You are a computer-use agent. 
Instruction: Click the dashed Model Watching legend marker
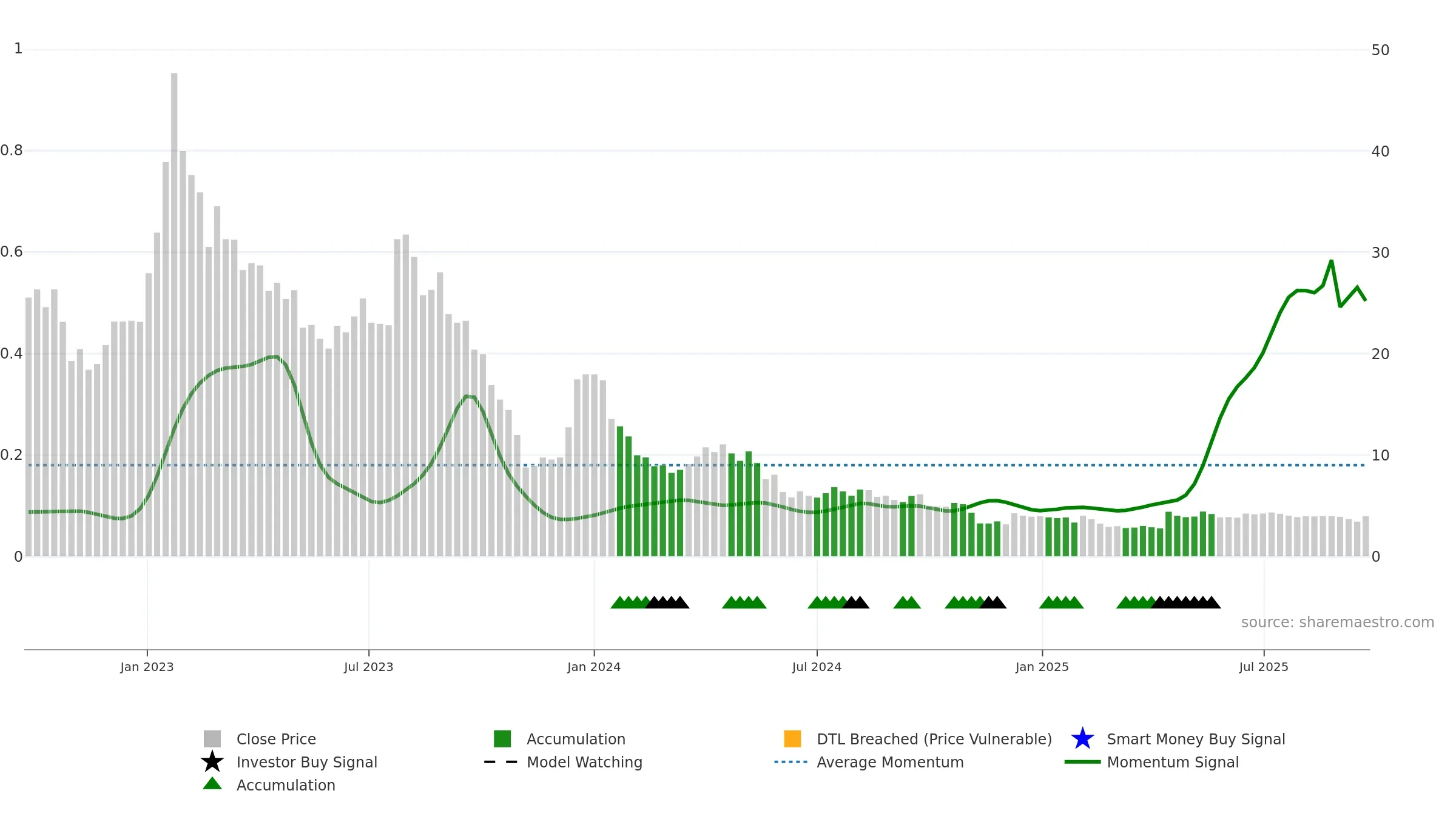point(501,762)
